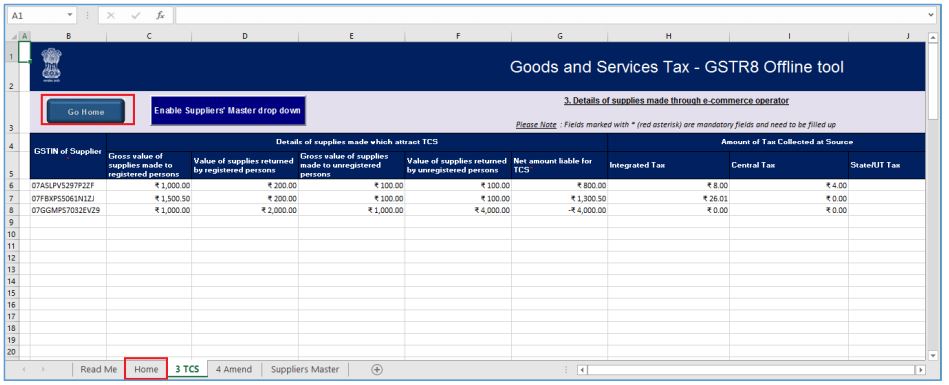Click the formula bar Enter checkmark icon
Viewport: 949px width, 385px height.
(135, 16)
